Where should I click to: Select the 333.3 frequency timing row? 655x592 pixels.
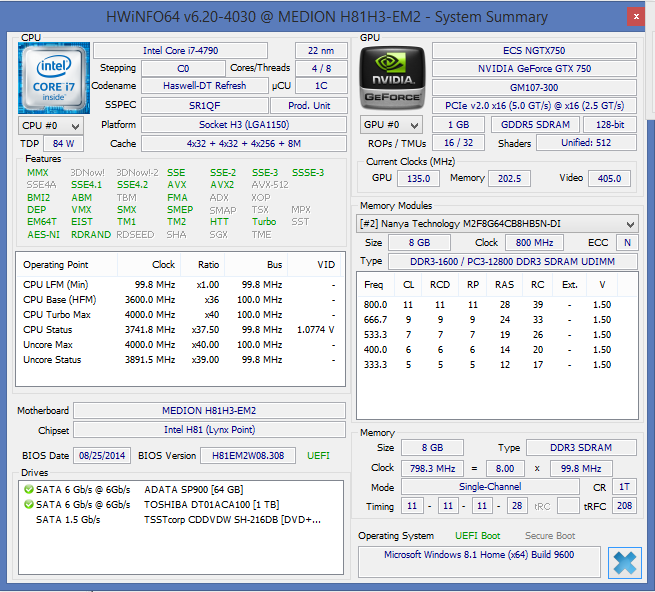[497, 365]
